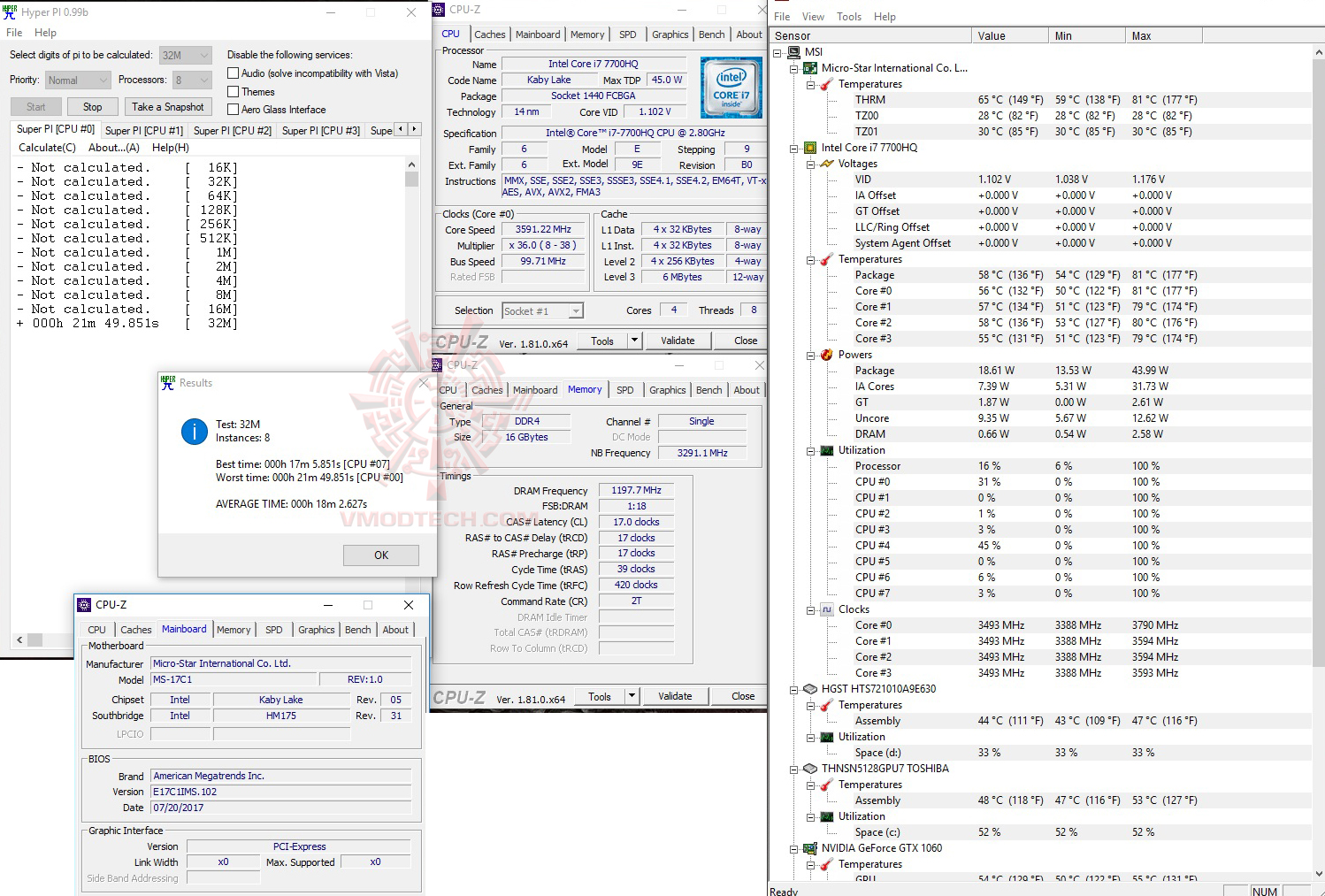Click the Hyper PI icon in the title bar
This screenshot has width=1325, height=896.
tap(10, 11)
